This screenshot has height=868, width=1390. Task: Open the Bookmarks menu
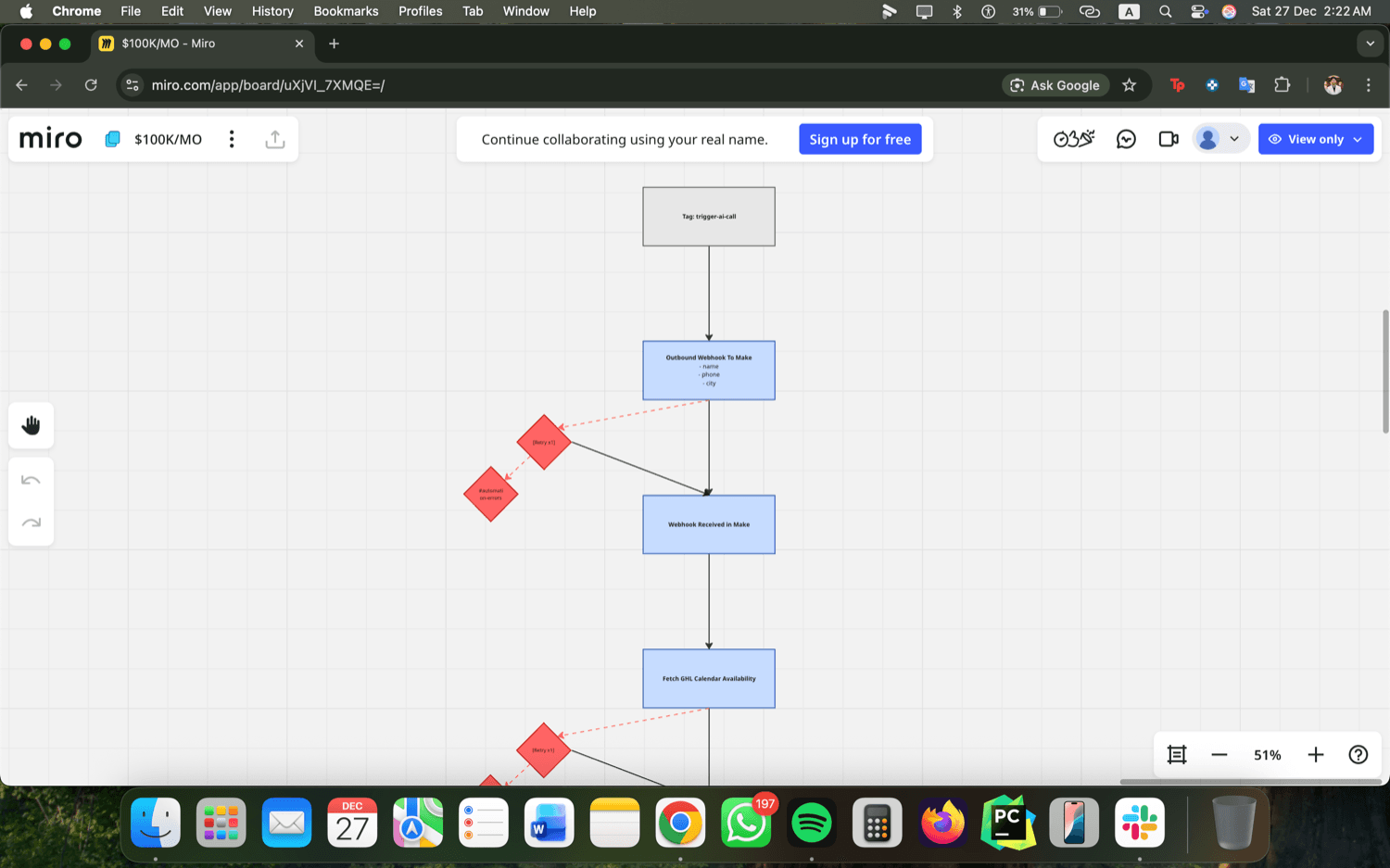[346, 11]
